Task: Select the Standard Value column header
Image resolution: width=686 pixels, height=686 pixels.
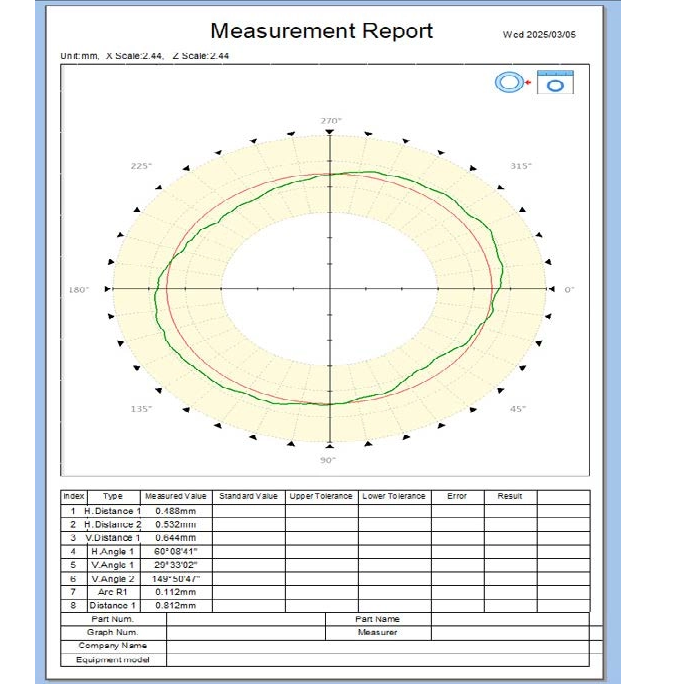Action: coord(248,496)
